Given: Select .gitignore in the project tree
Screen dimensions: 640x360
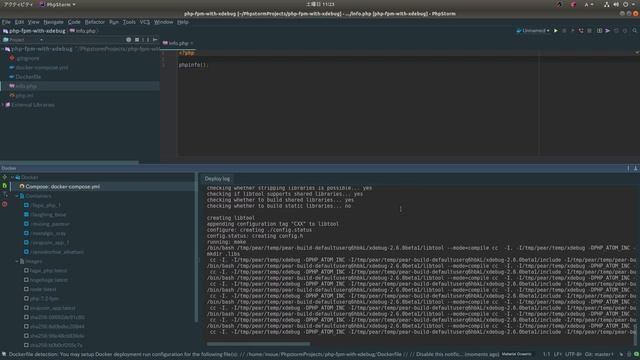Looking at the screenshot, I should click(x=27, y=58).
